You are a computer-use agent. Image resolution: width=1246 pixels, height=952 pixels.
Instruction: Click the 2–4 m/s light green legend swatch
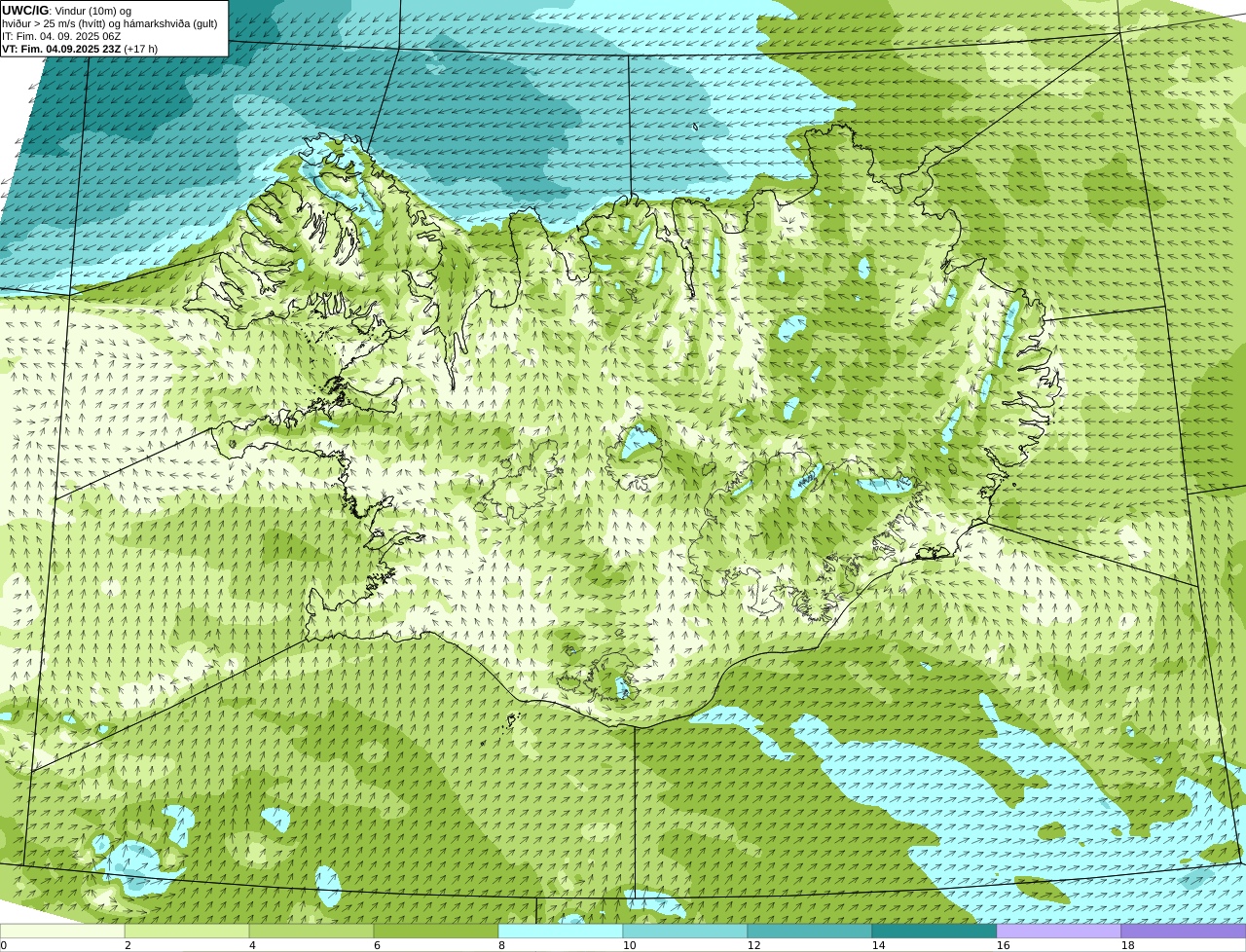[x=187, y=931]
